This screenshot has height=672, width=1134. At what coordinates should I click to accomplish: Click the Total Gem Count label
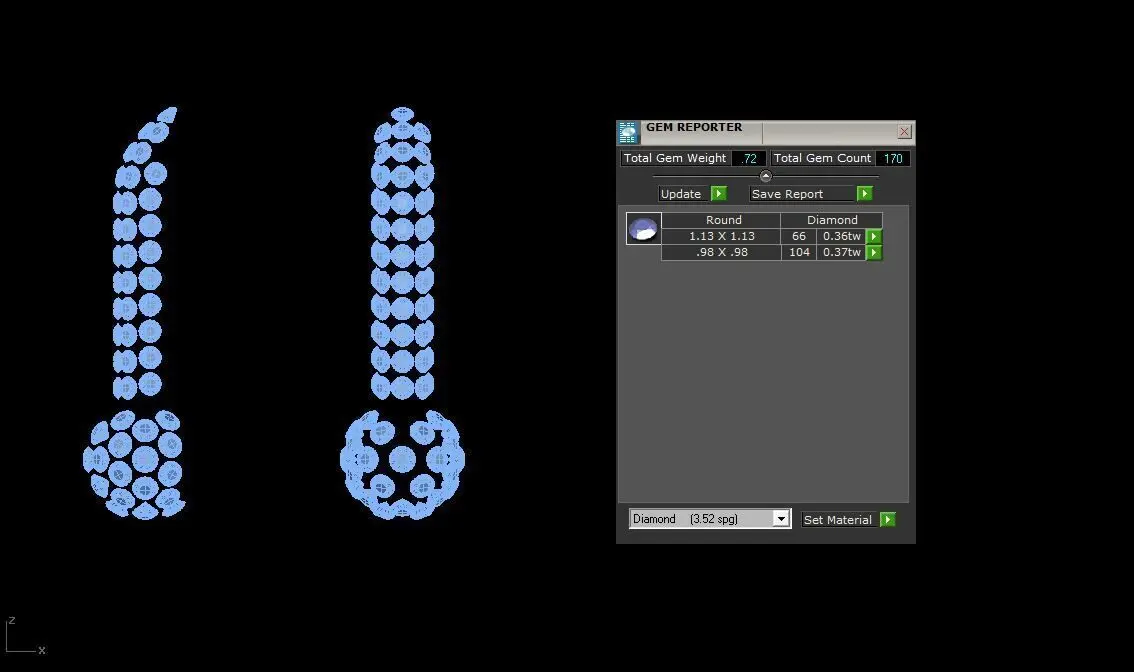point(822,158)
